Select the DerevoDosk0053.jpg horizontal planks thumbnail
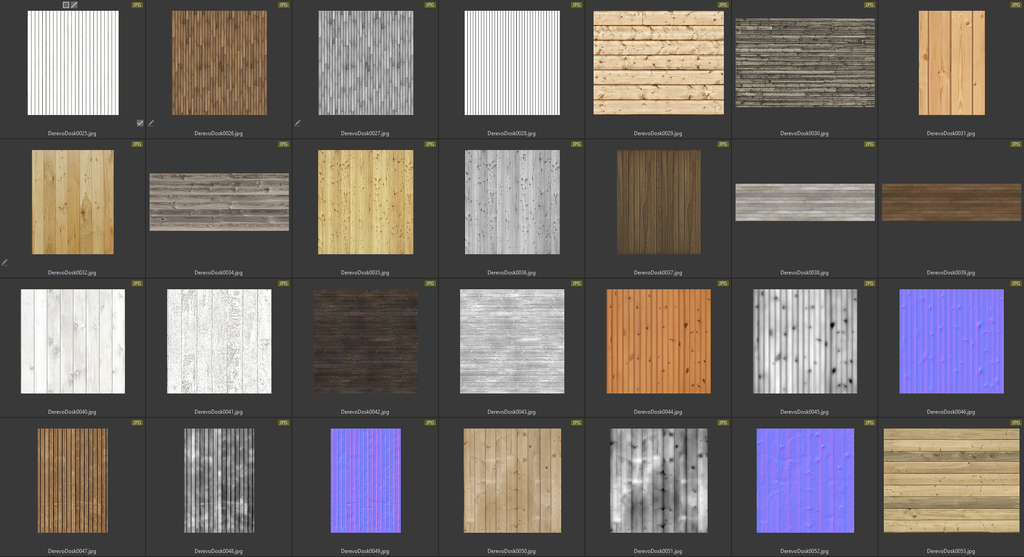The image size is (1024, 557). (951, 481)
